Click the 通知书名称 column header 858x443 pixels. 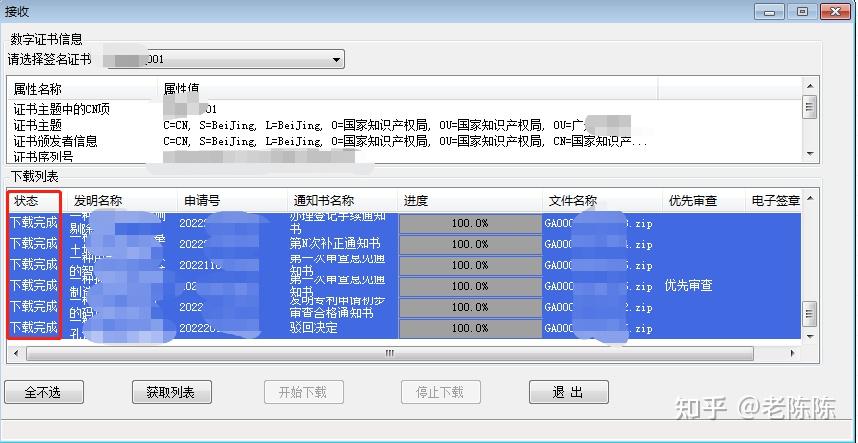(x=343, y=201)
